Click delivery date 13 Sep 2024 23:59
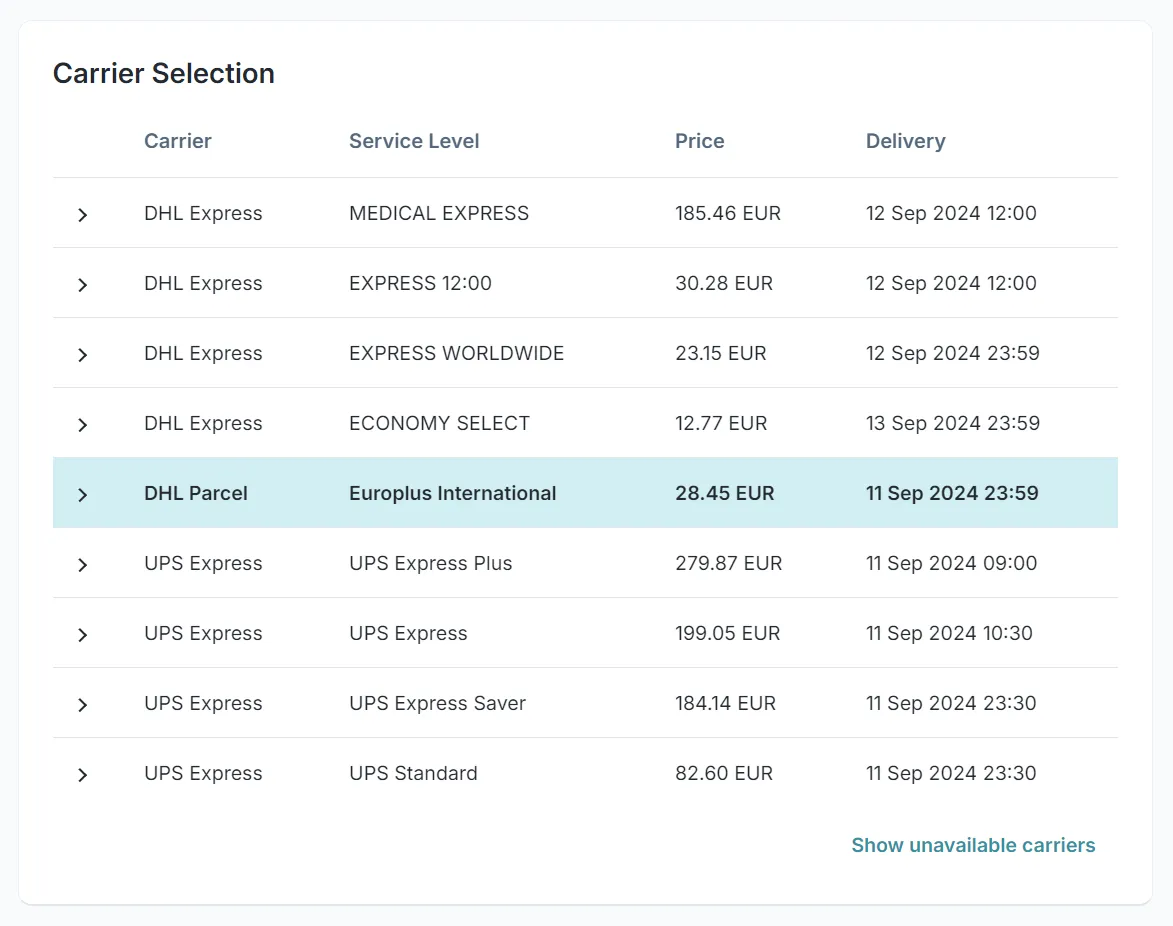The image size is (1173, 926). [x=952, y=423]
